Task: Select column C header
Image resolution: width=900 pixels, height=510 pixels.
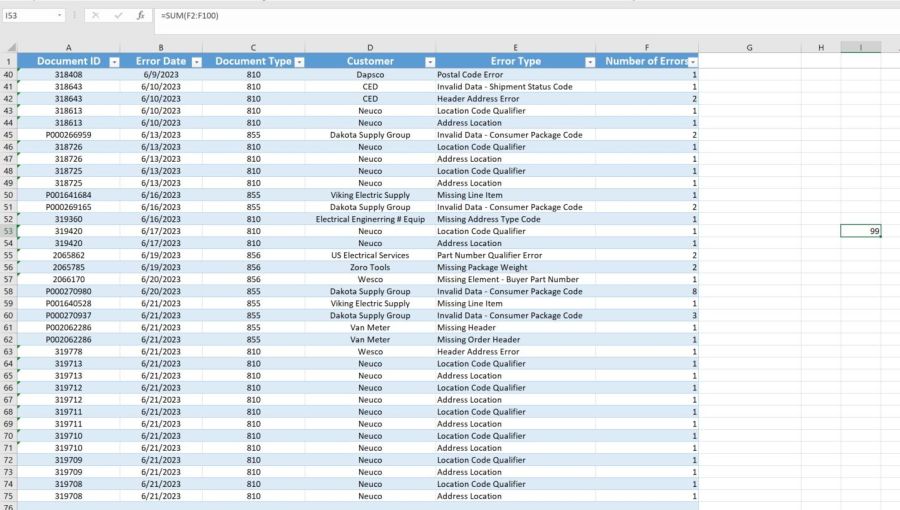Action: (x=253, y=48)
